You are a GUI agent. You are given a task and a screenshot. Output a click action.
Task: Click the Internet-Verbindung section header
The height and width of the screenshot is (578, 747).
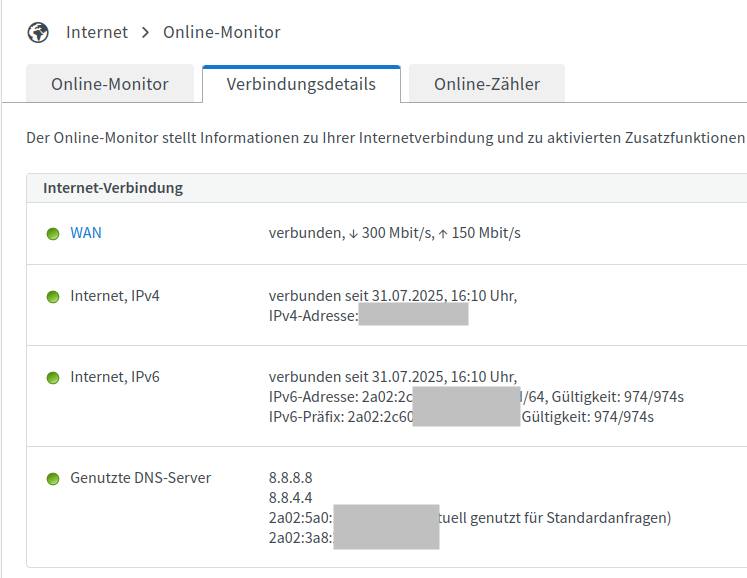tap(113, 188)
